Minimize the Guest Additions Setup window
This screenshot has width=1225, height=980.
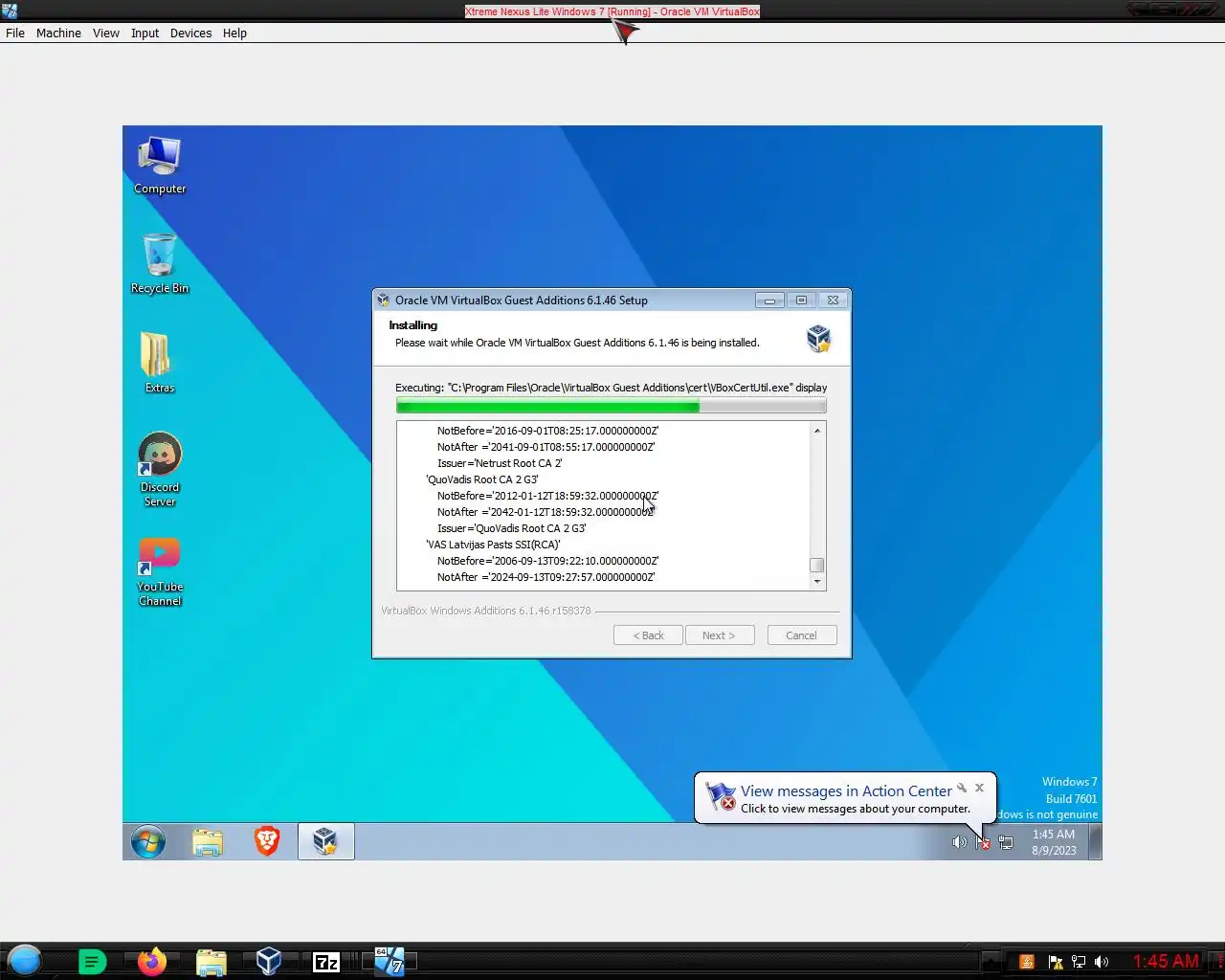pos(769,300)
